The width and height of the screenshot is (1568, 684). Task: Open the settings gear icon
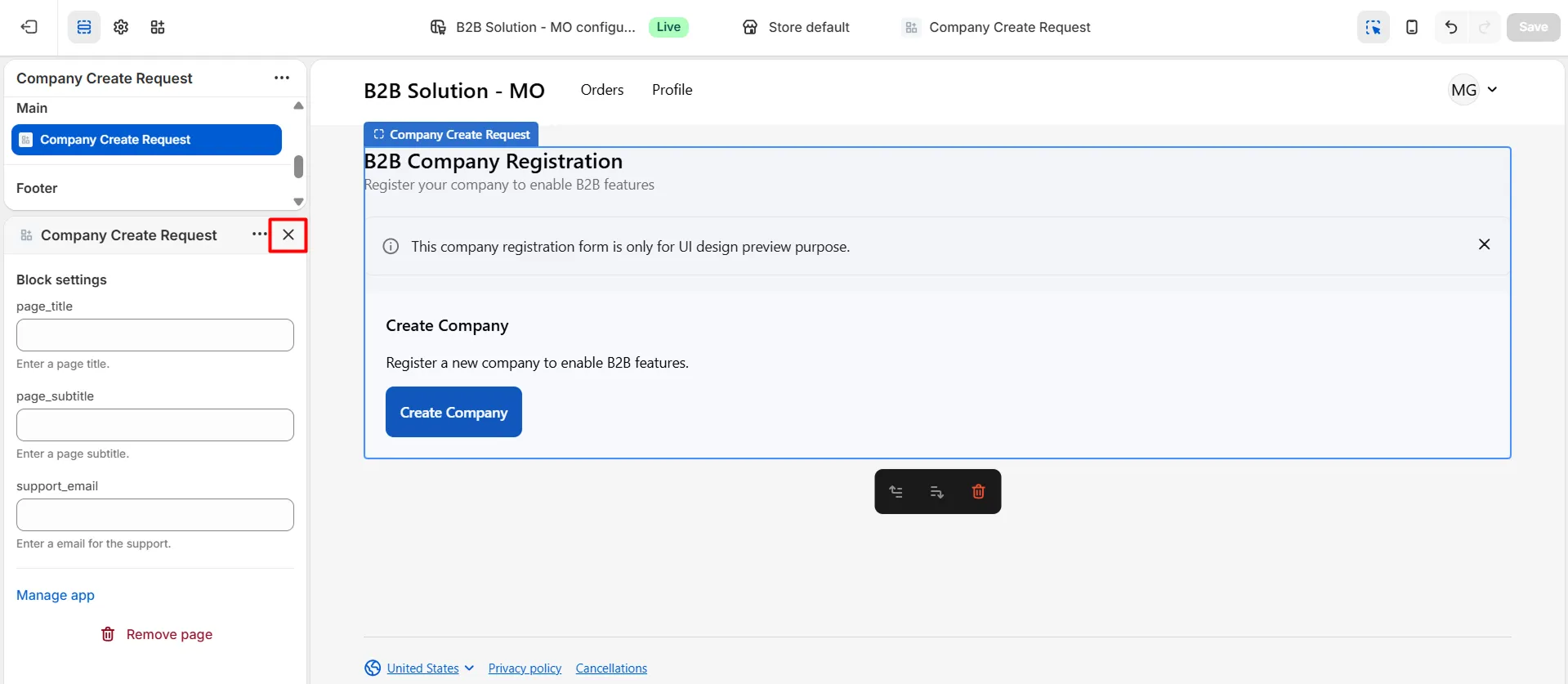coord(121,27)
